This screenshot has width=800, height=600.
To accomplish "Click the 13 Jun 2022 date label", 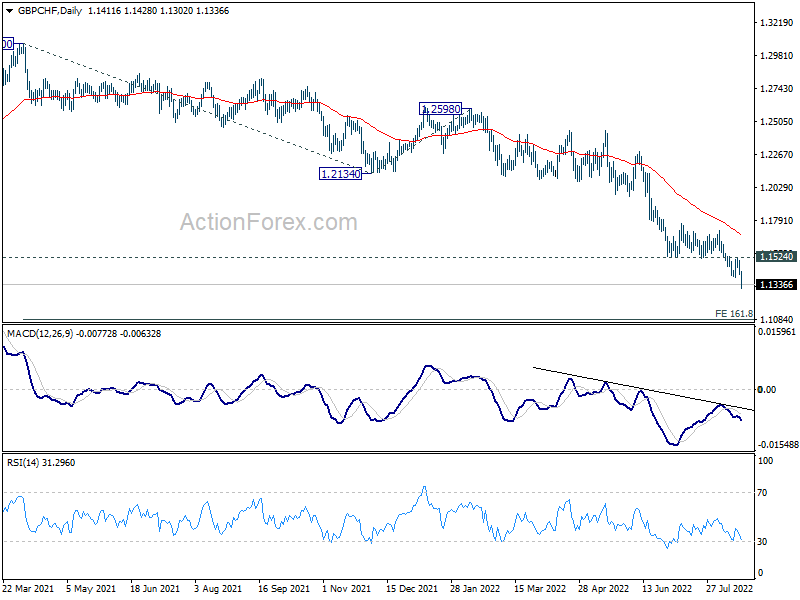I will coord(667,588).
